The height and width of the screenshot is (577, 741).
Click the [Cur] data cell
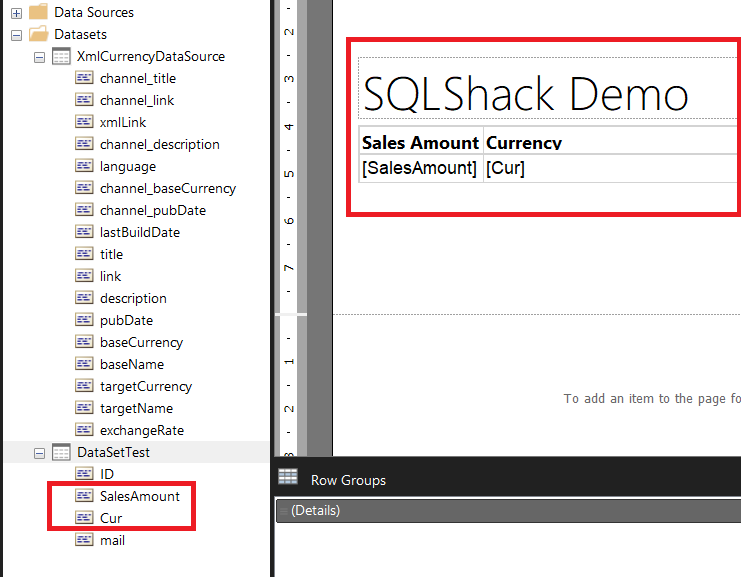[612, 168]
